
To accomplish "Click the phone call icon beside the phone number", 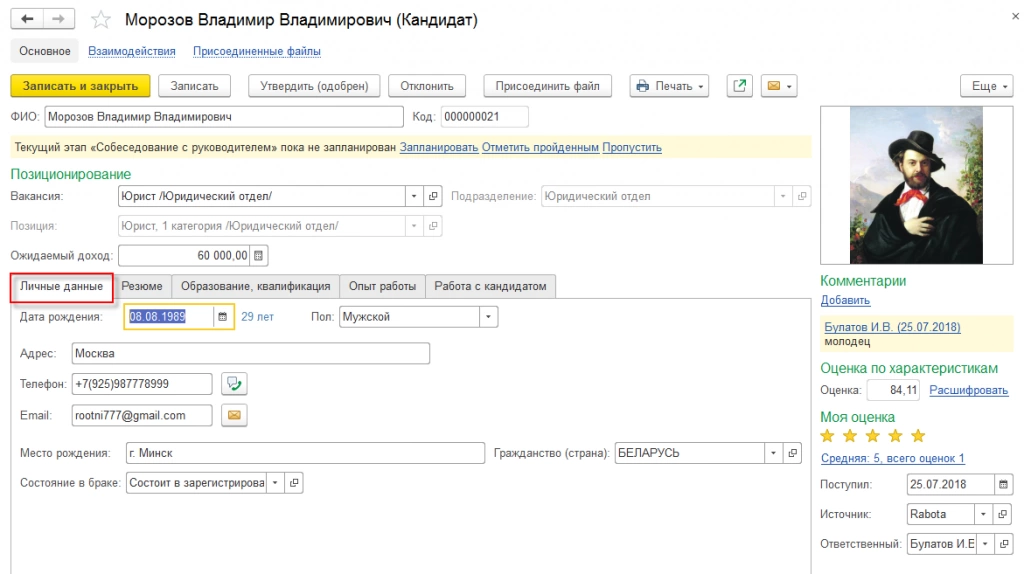I will tap(234, 384).
